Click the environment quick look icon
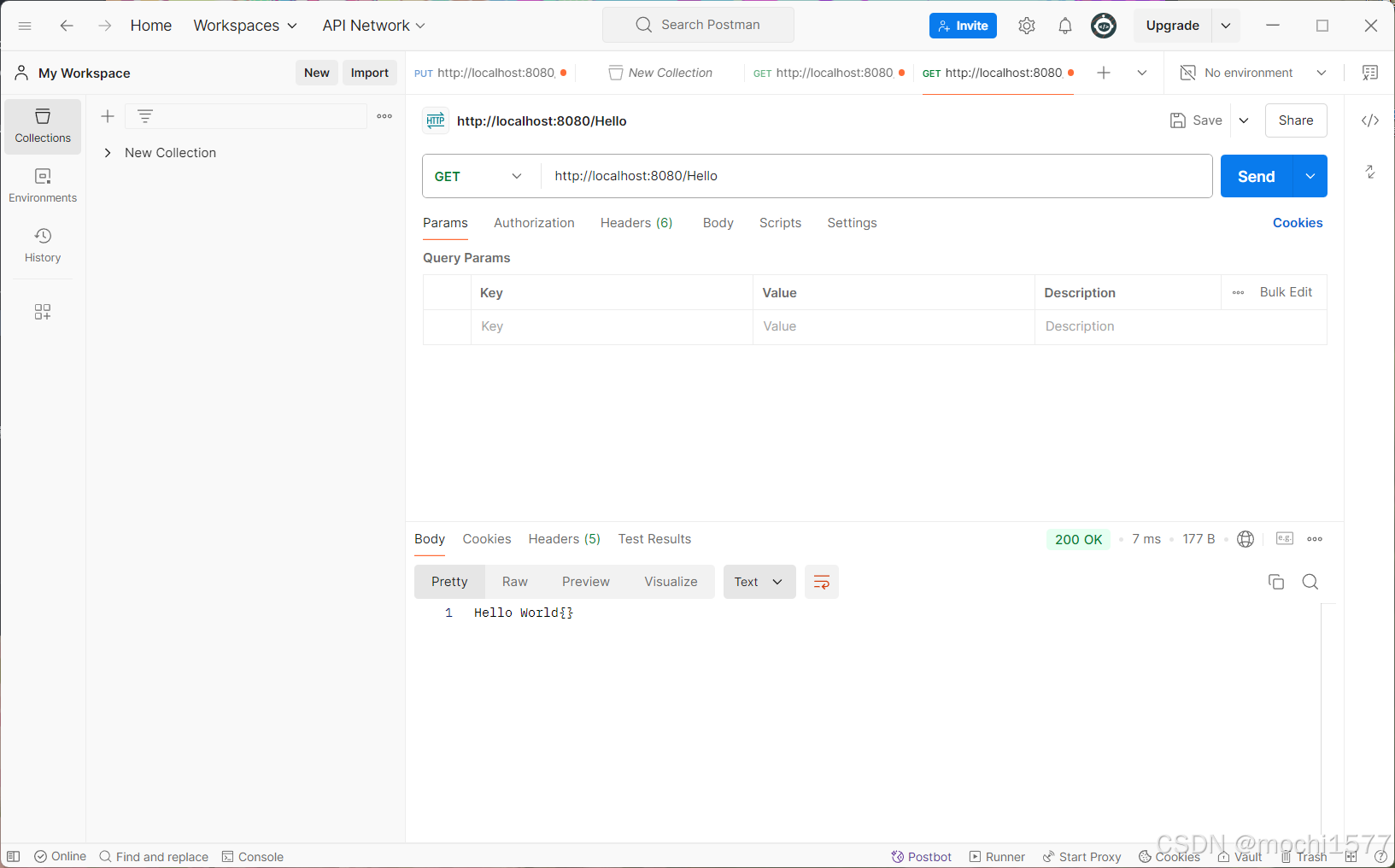The width and height of the screenshot is (1395, 868). 1370,73
